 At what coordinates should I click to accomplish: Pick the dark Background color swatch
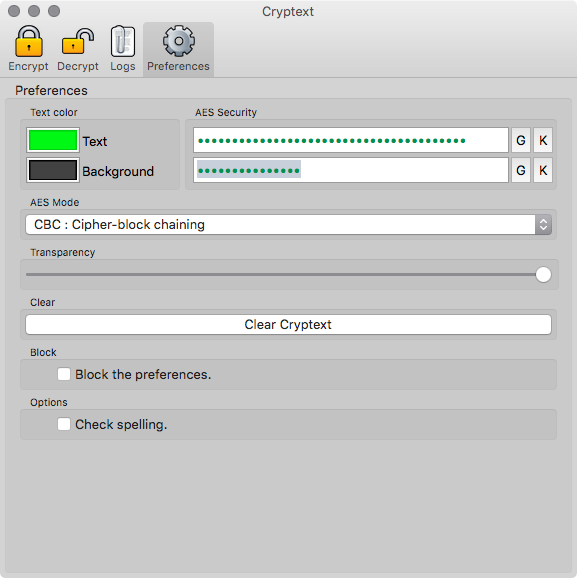[x=53, y=170]
